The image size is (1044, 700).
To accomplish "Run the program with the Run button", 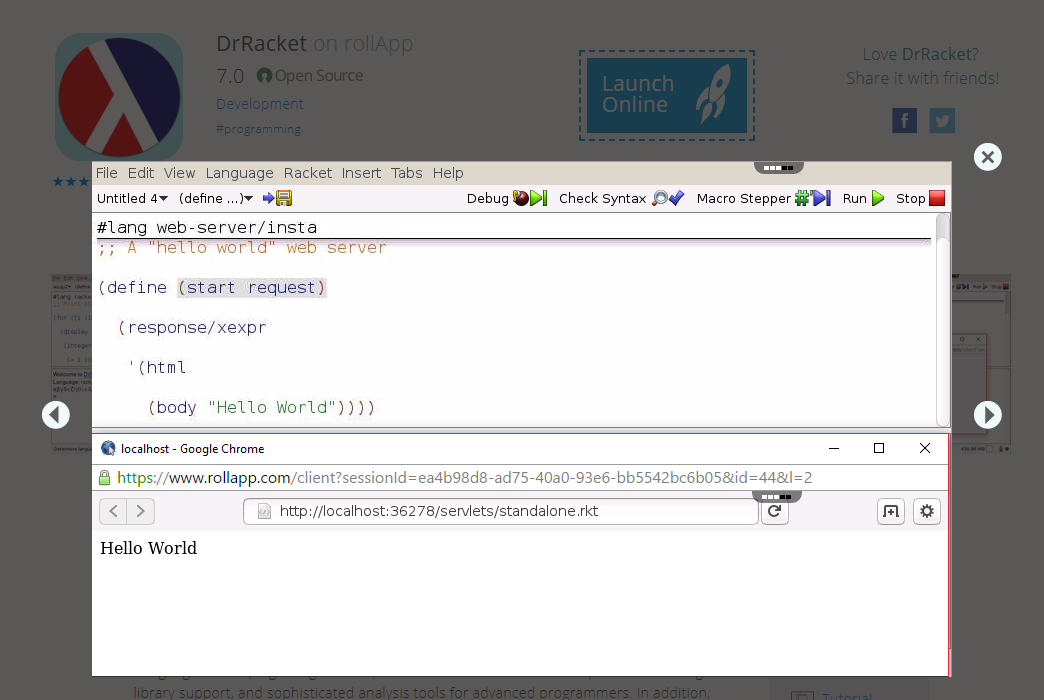I will tap(863, 198).
